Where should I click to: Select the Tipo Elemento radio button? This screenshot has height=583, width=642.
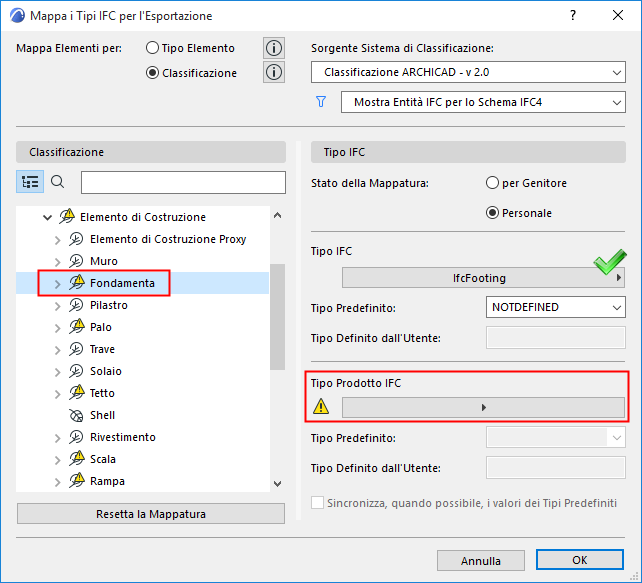click(x=152, y=48)
